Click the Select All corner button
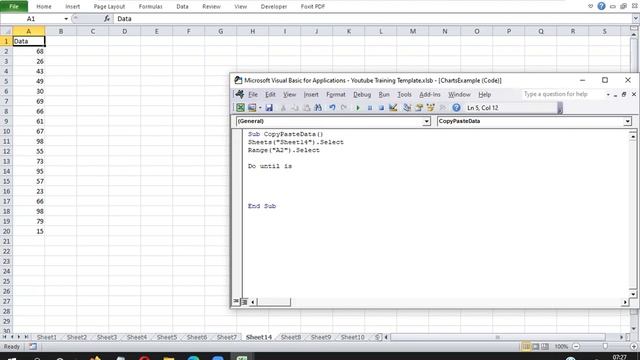Viewport: 640px width, 360px height. click(6, 31)
